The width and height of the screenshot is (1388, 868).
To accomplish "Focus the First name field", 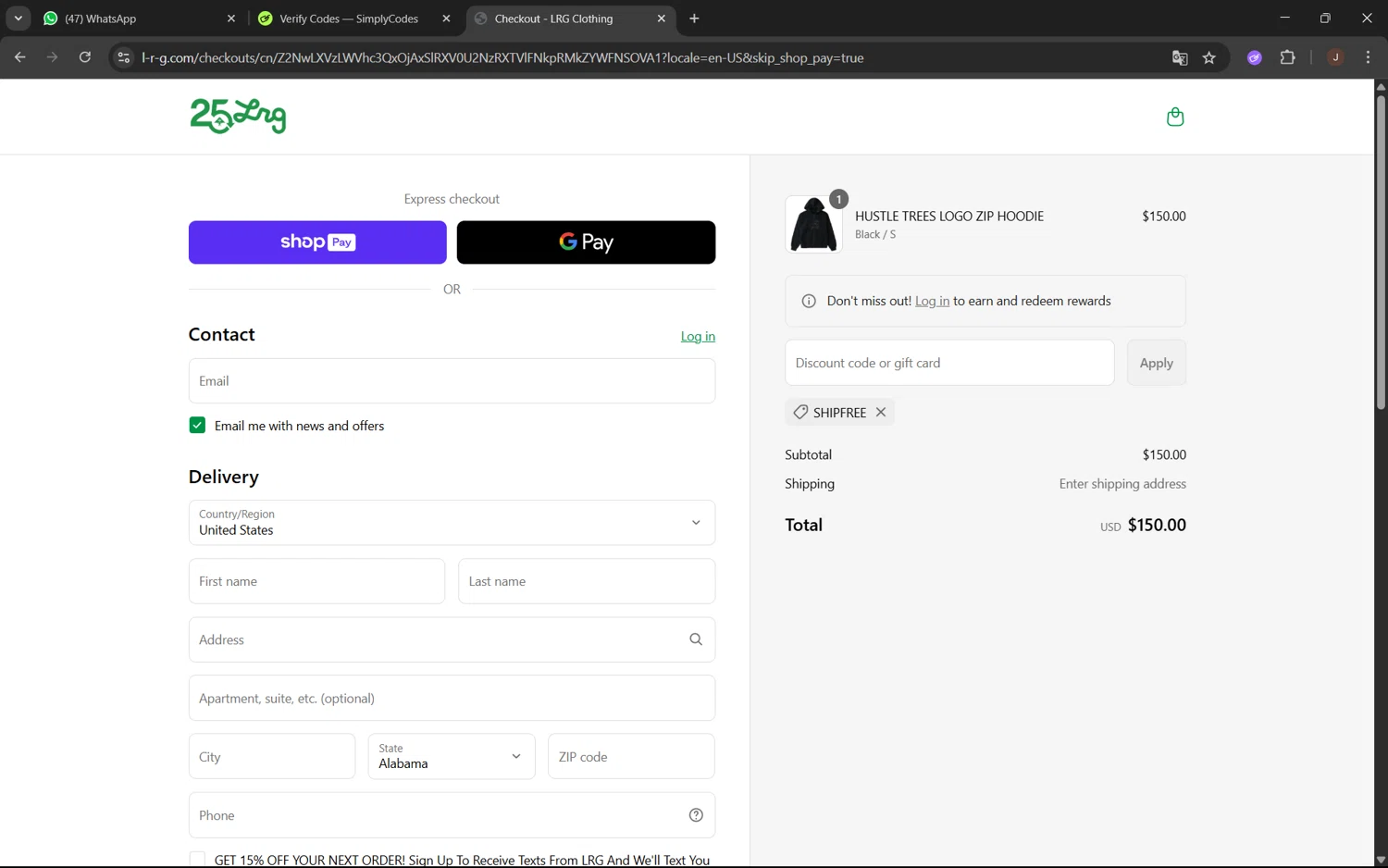I will point(316,581).
